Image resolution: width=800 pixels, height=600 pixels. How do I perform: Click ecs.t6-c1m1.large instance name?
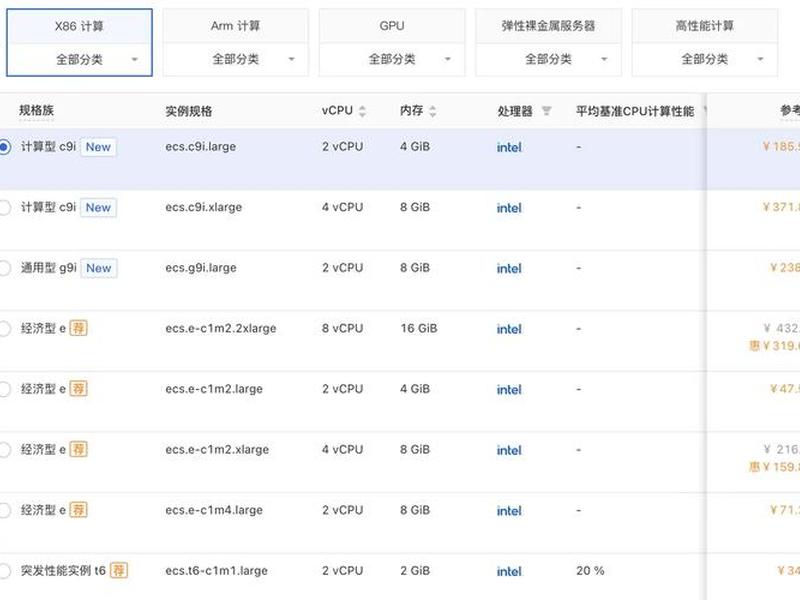click(216, 571)
